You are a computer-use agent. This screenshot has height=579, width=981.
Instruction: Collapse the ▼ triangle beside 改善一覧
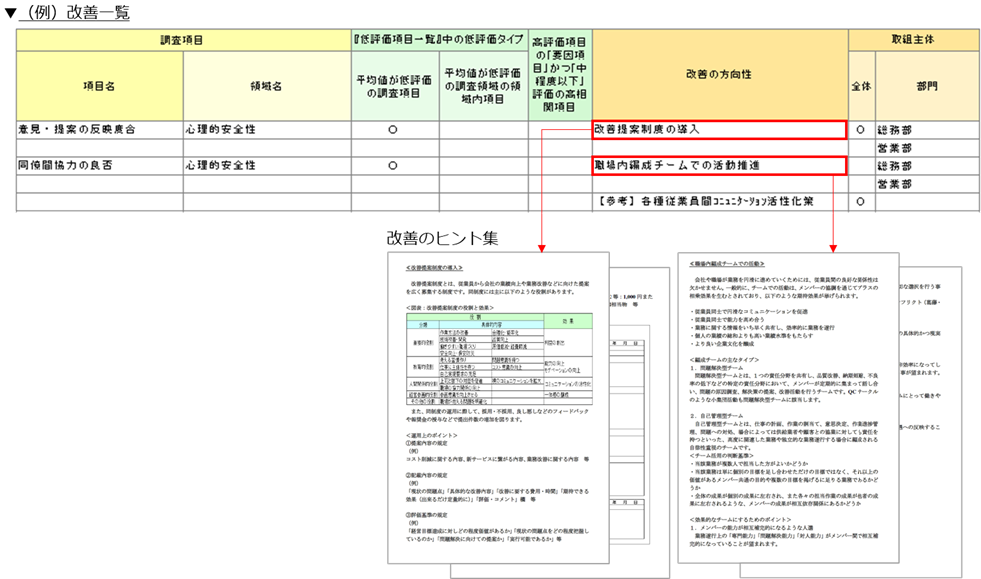(x=8, y=14)
